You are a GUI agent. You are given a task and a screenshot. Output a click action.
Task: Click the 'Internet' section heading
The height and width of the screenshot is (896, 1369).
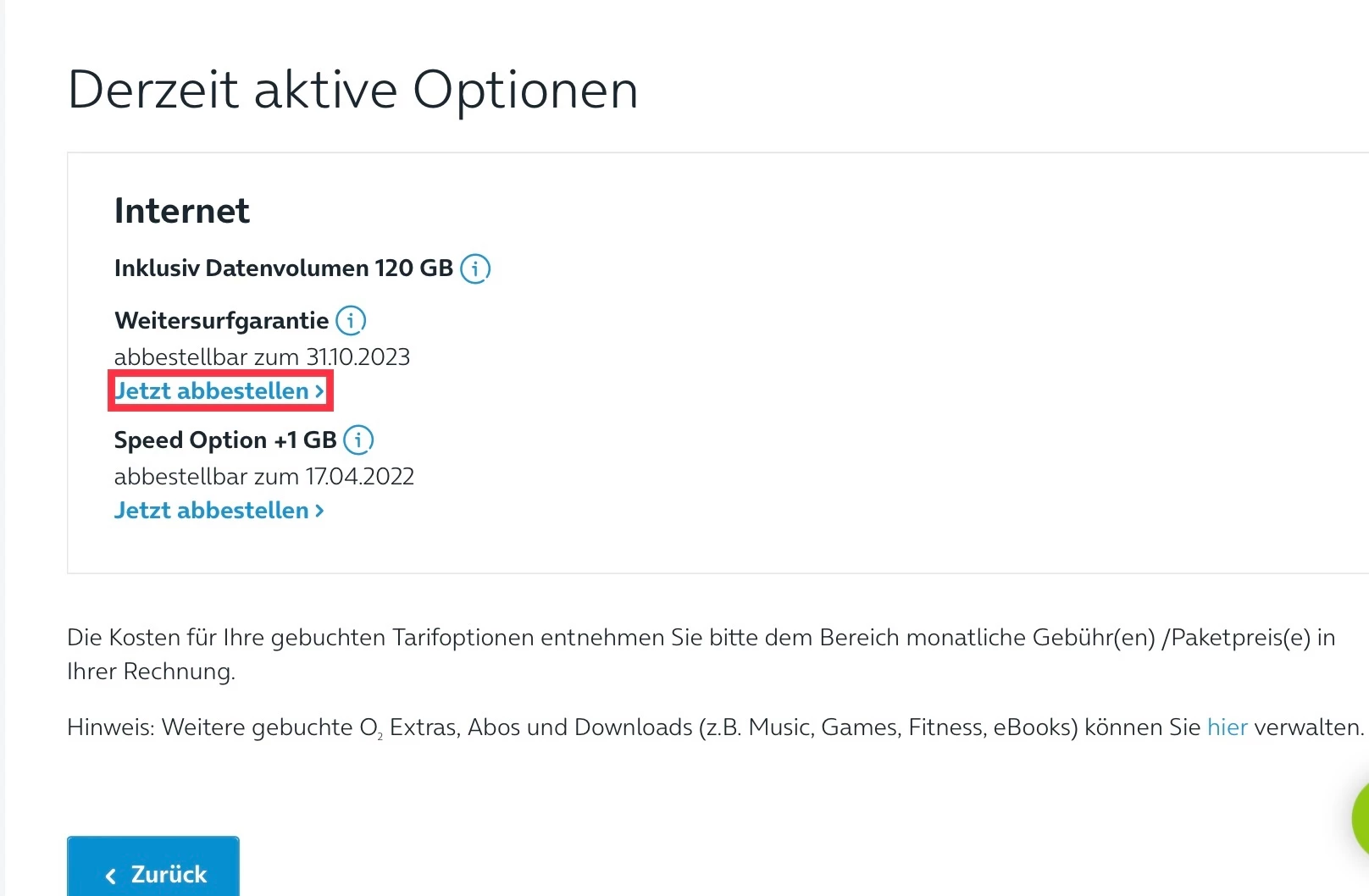(182, 211)
